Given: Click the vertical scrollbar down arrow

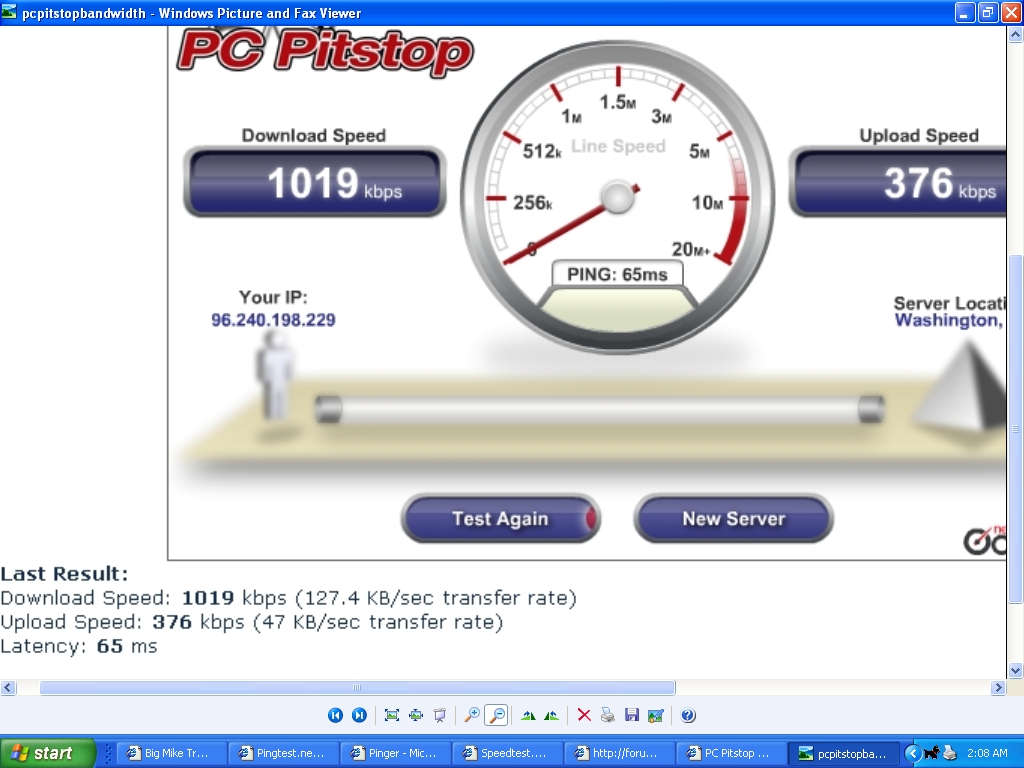Looking at the screenshot, I should (x=1016, y=670).
